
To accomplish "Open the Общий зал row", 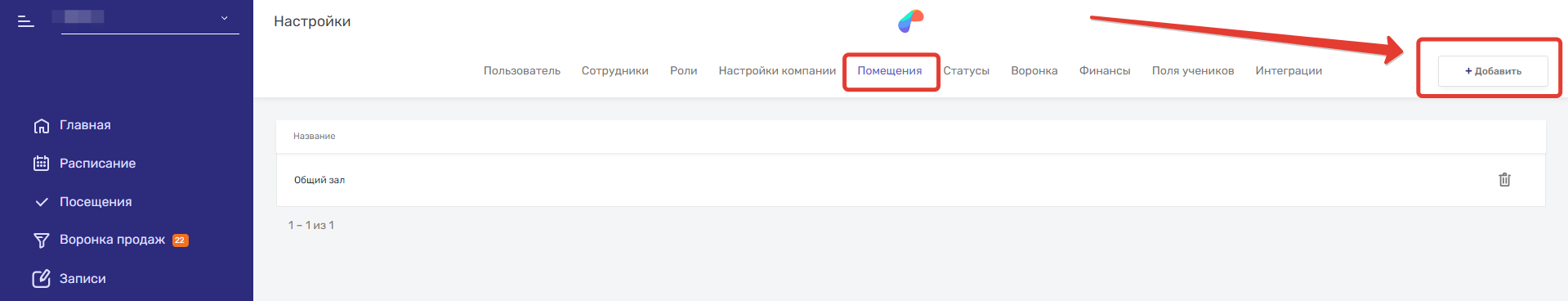I will (911, 180).
